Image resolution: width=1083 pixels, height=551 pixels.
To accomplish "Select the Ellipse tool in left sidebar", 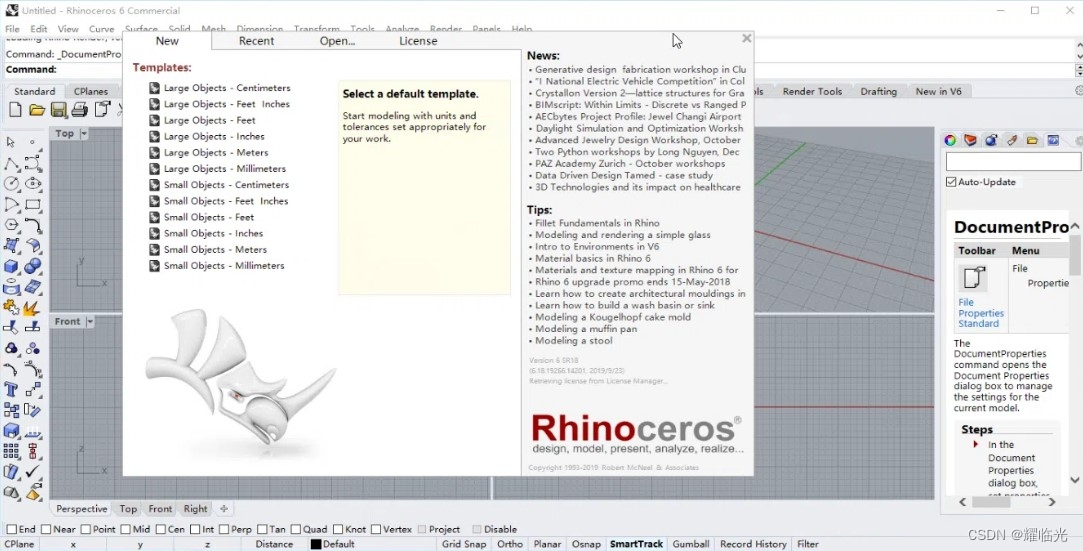I will [33, 184].
